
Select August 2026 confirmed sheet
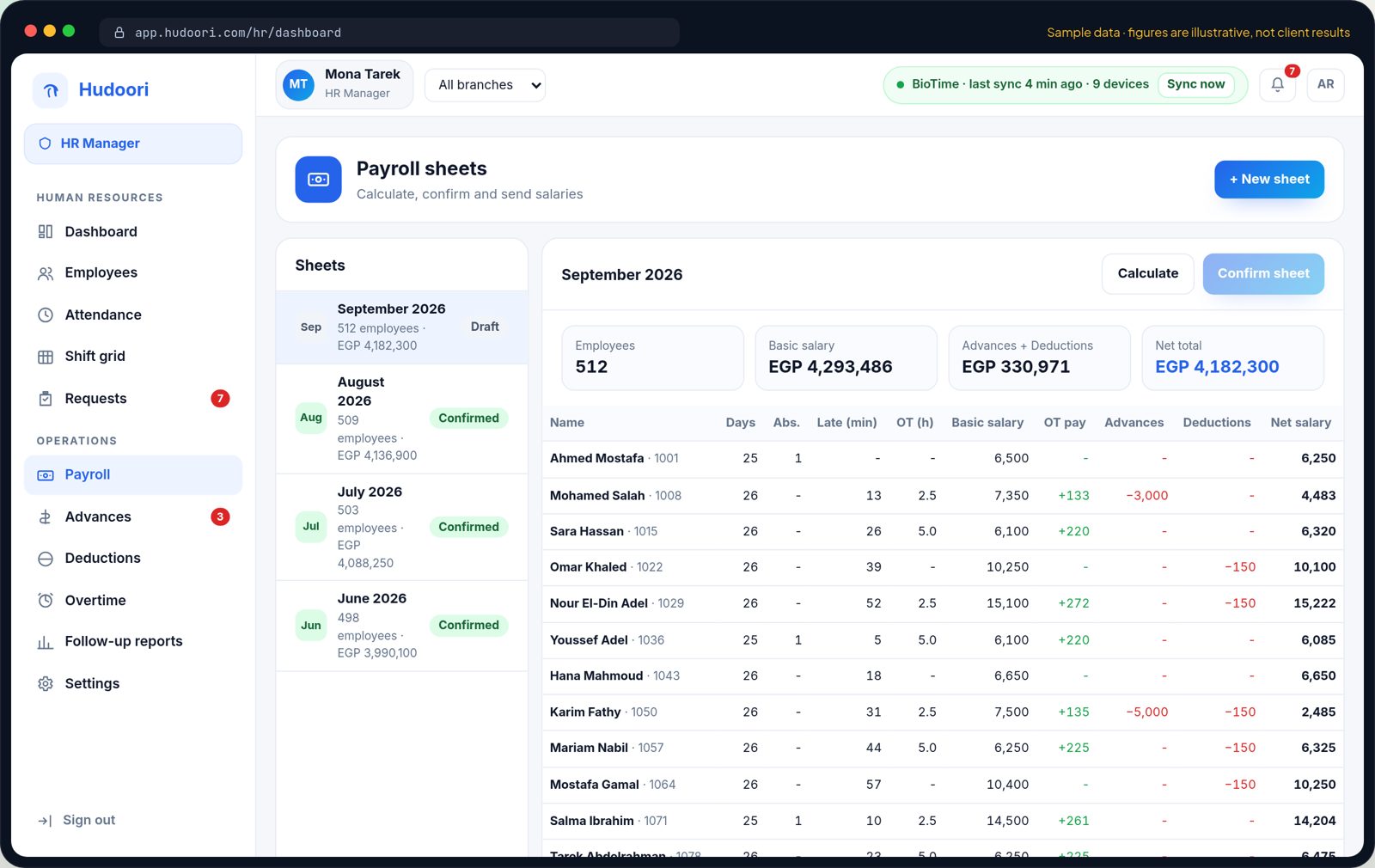pyautogui.click(x=401, y=419)
